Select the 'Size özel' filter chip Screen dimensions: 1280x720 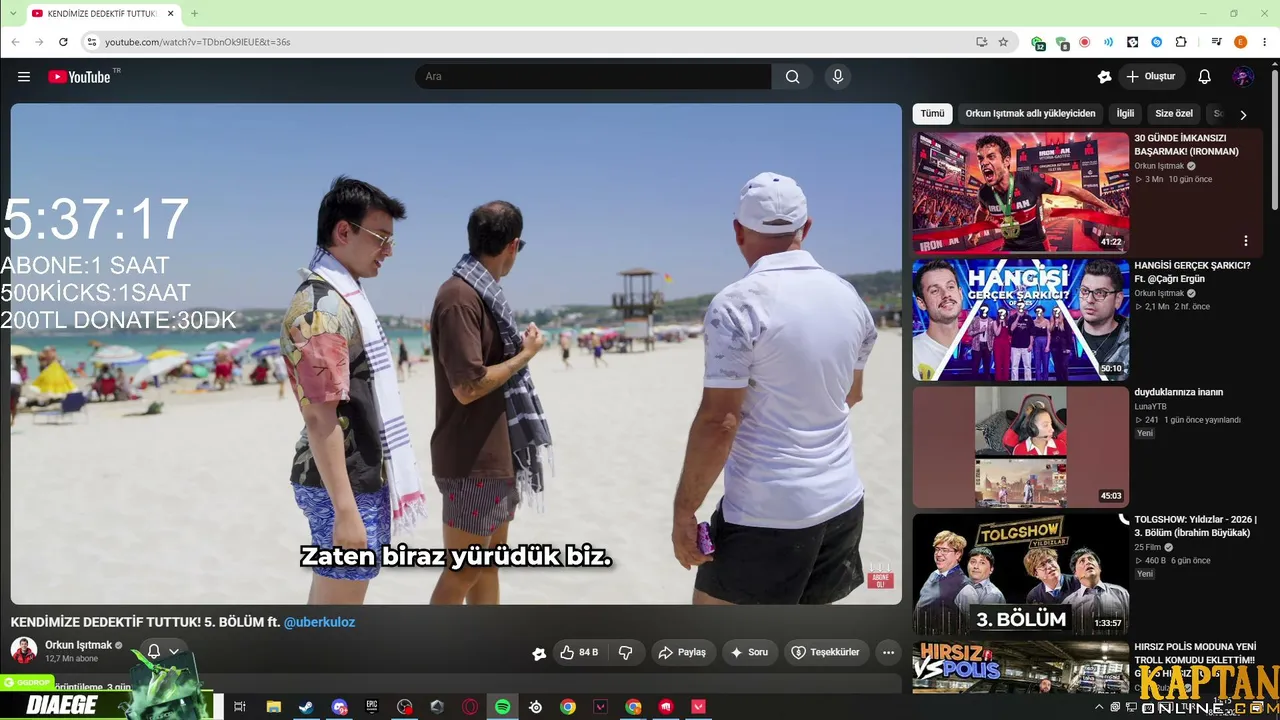tap(1174, 114)
